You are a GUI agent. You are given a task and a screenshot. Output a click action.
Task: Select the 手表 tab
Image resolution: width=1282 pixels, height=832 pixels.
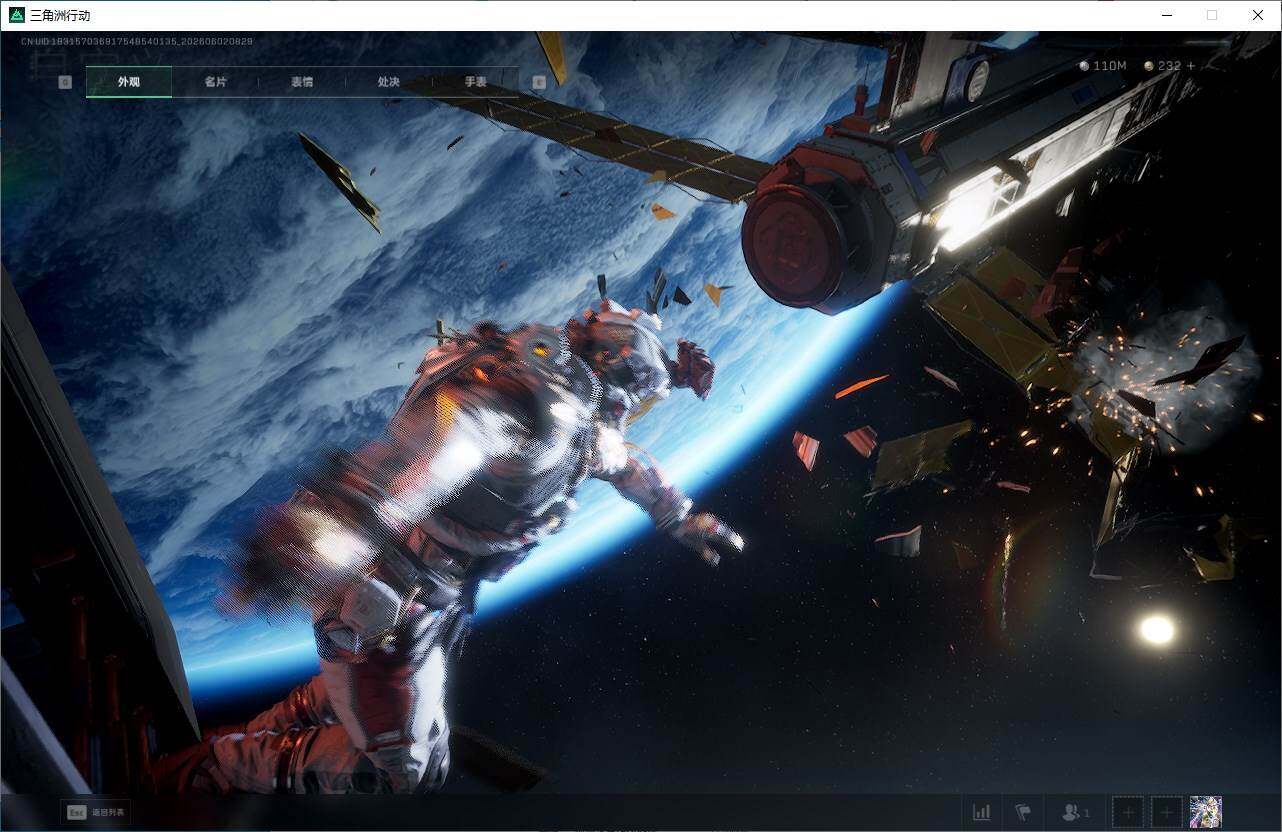(475, 82)
